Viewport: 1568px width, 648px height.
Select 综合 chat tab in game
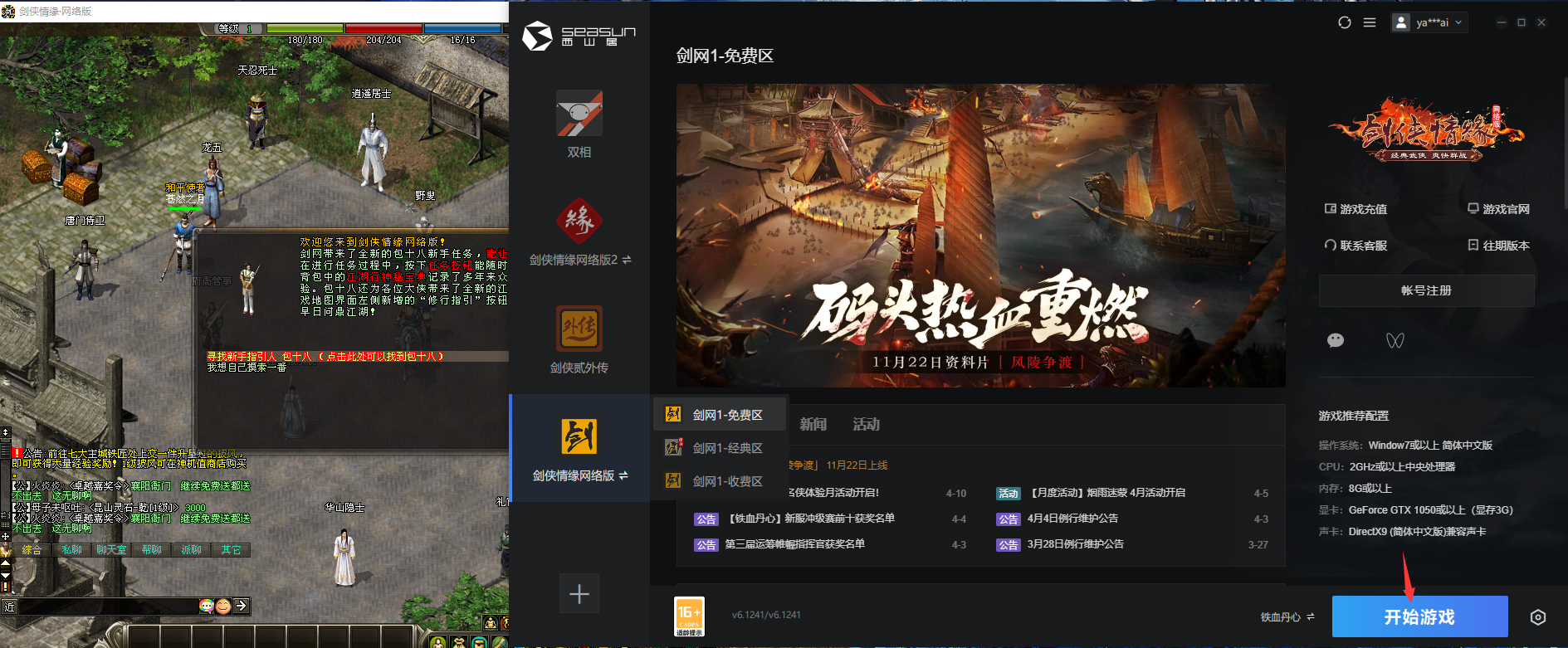(32, 550)
